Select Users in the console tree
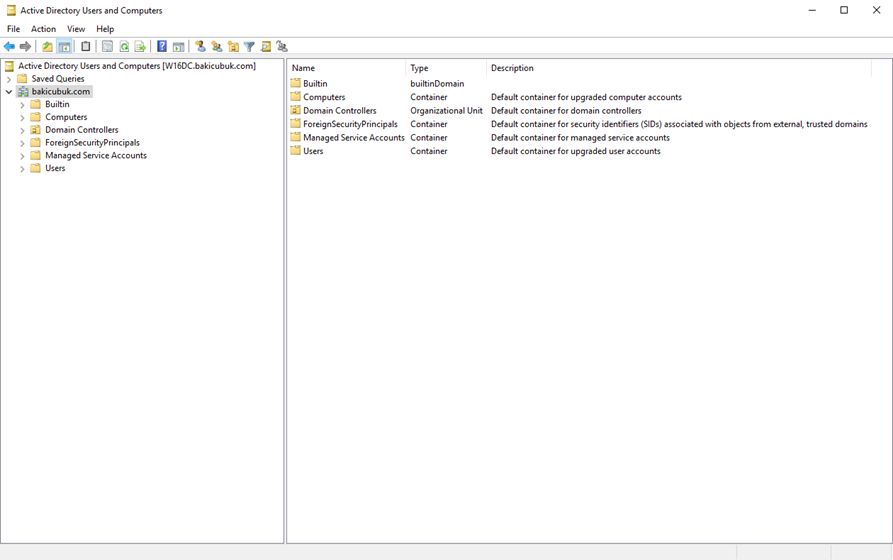The image size is (893, 560). tap(55, 168)
